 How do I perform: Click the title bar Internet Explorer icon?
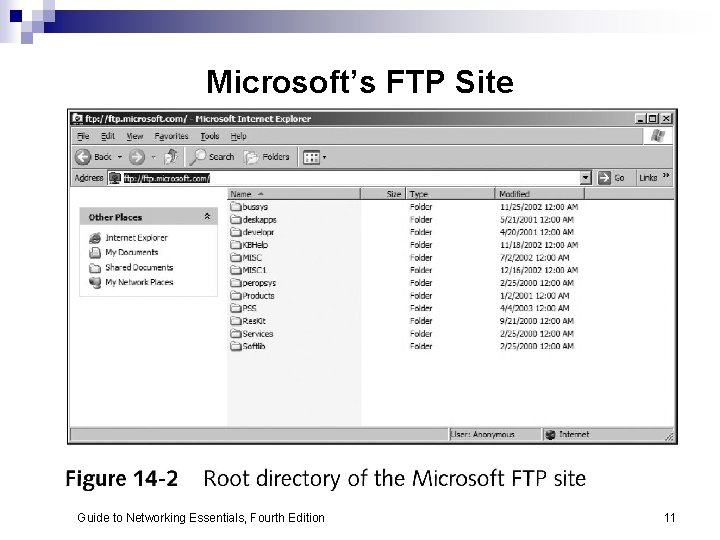[x=77, y=118]
